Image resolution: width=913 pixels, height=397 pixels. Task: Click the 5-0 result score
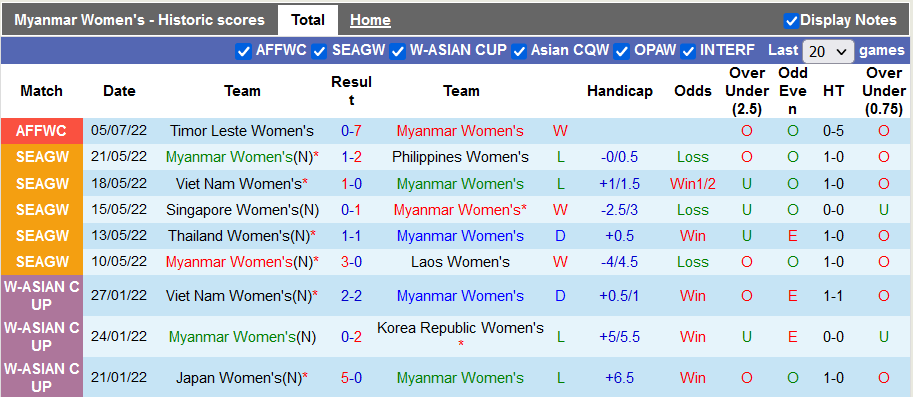pyautogui.click(x=352, y=378)
